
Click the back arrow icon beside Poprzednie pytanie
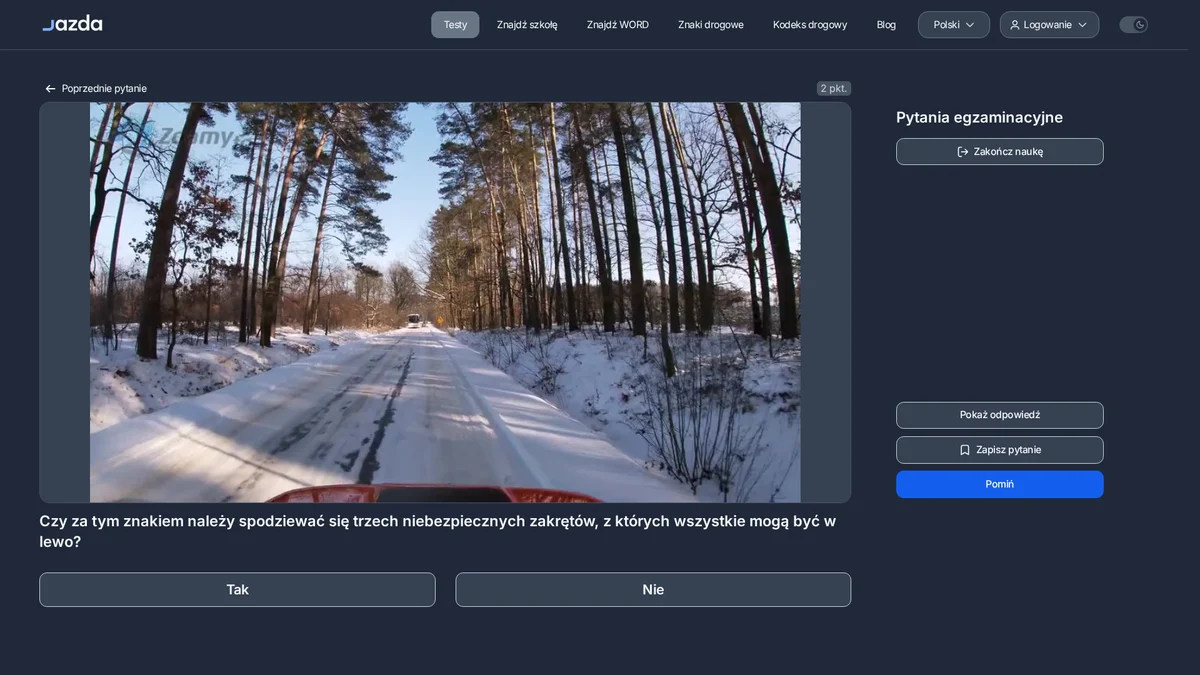coord(50,89)
